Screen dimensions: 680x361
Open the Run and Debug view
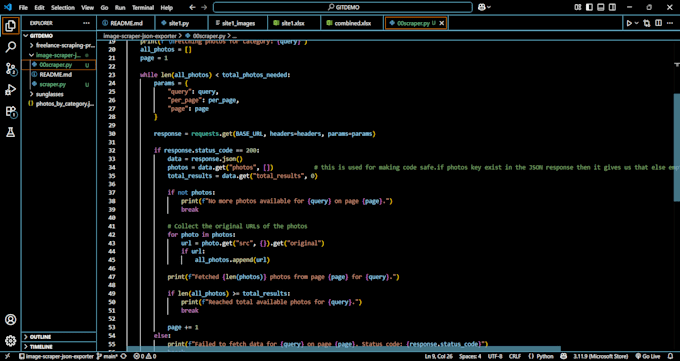[10, 90]
